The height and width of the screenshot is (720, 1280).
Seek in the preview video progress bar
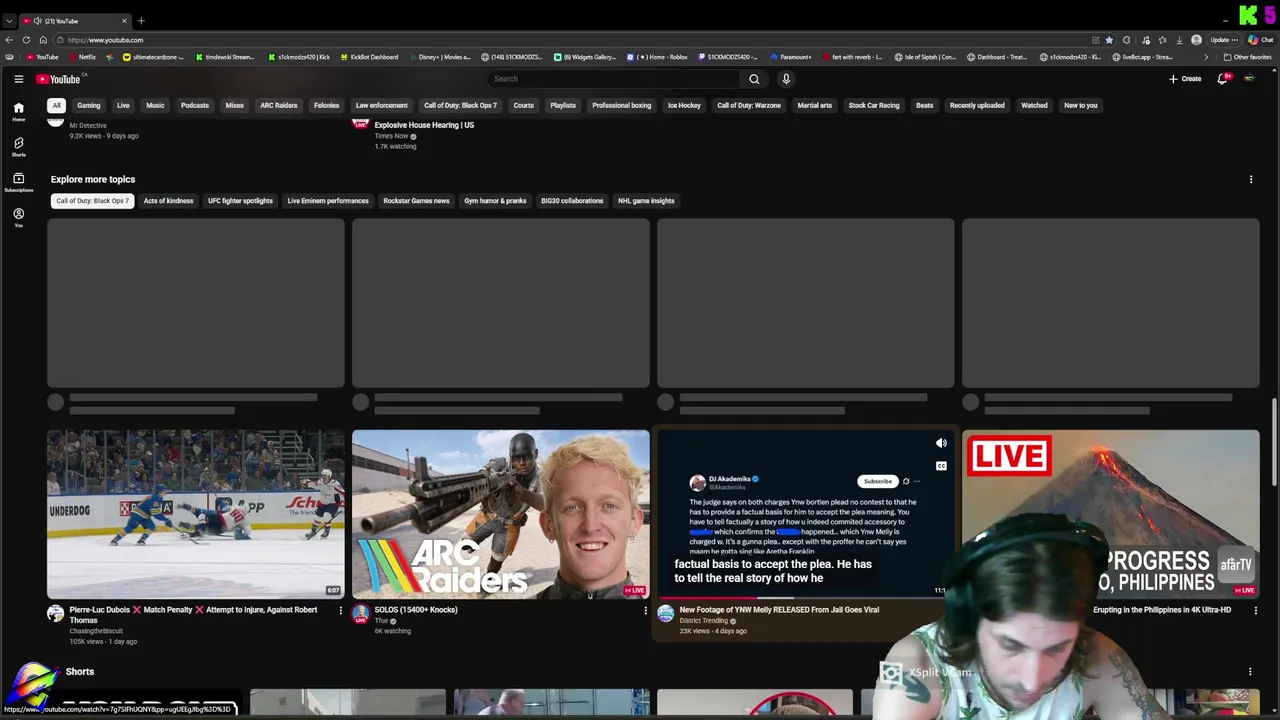tap(805, 598)
